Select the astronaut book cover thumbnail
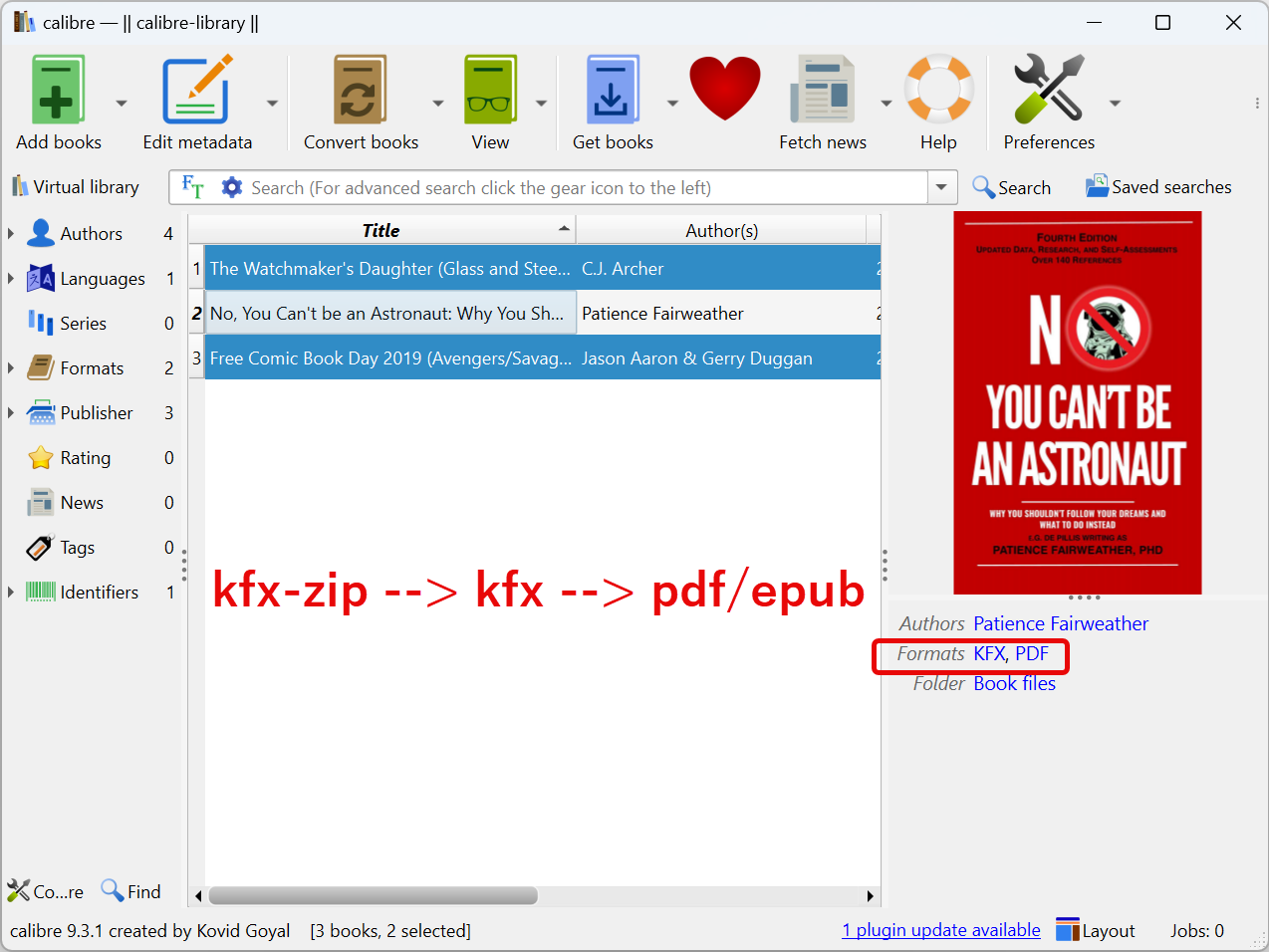 [x=1078, y=401]
